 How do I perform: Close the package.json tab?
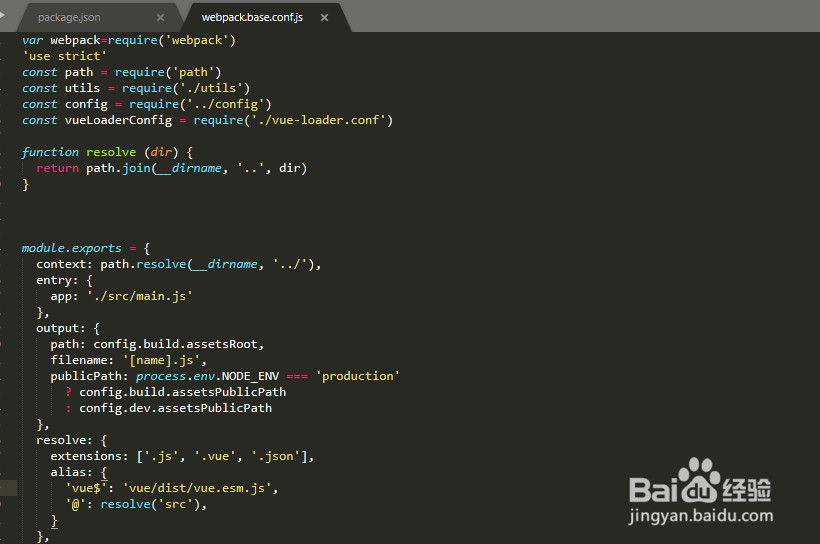tap(161, 18)
